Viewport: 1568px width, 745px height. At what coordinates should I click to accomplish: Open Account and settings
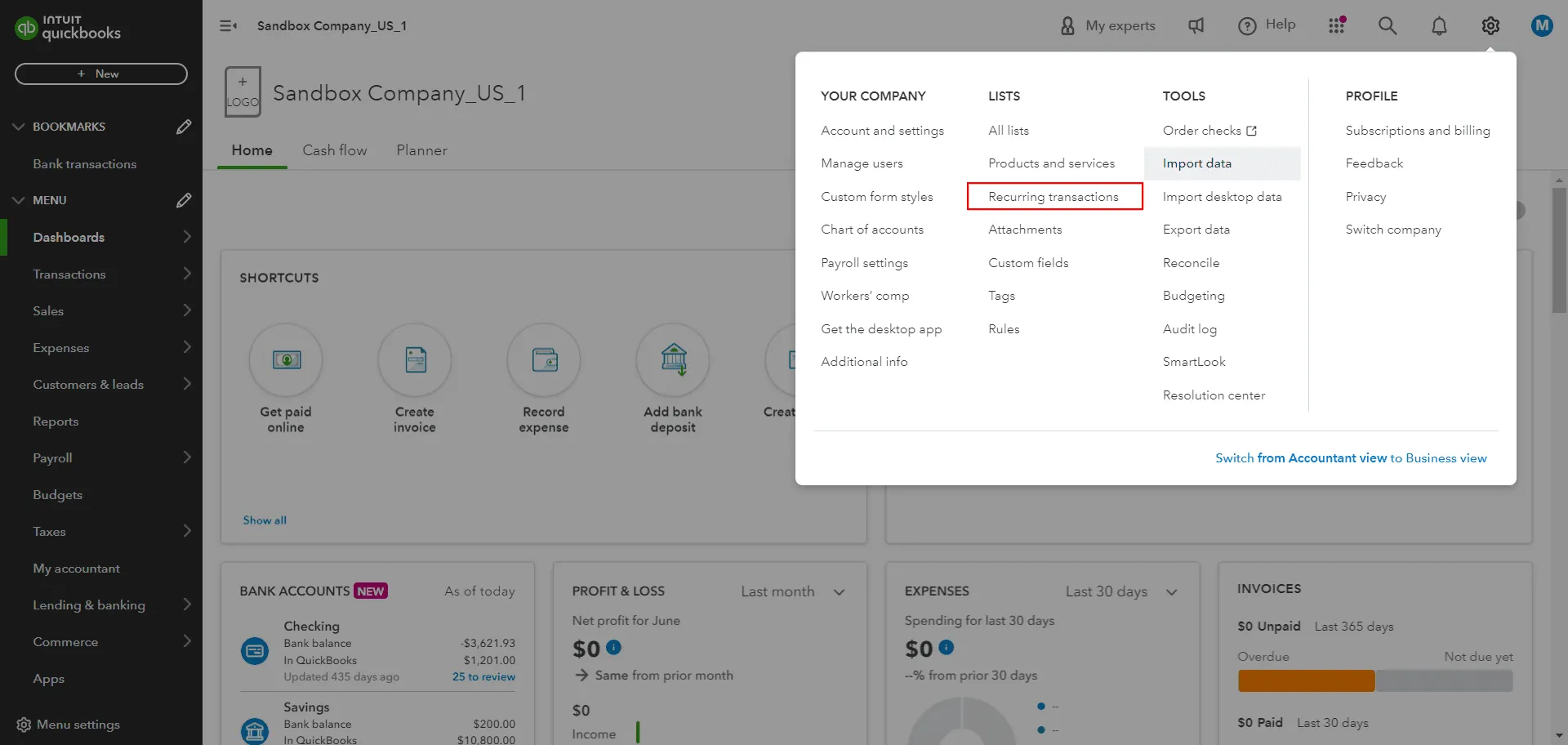(882, 131)
